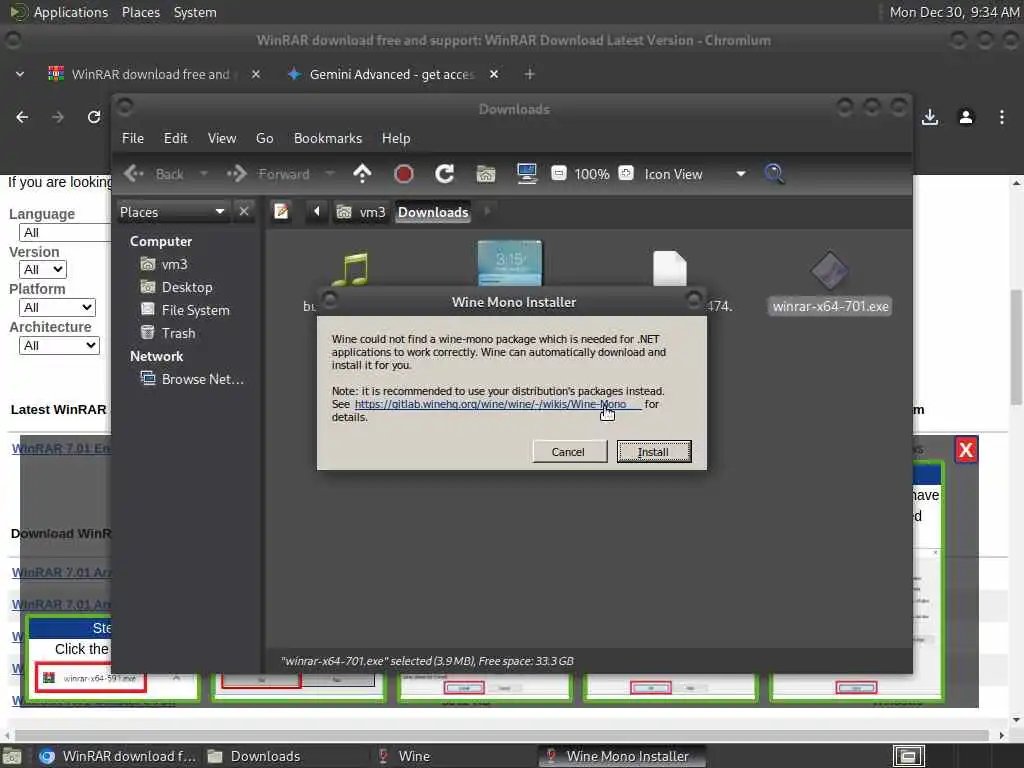Stop loading with the red stop icon
This screenshot has height=768, width=1024.
(x=404, y=174)
